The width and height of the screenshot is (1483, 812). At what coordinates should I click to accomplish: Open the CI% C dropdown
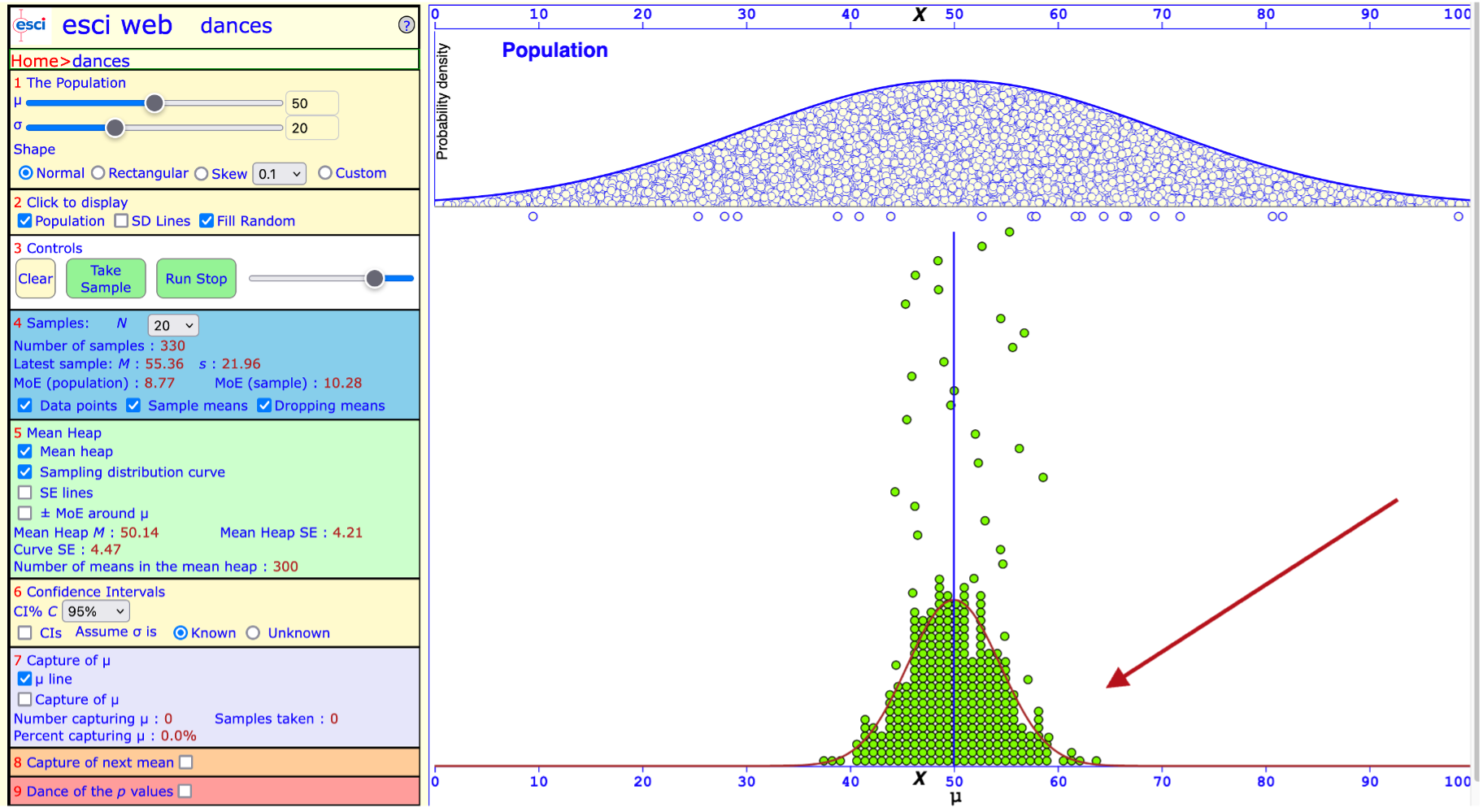click(x=96, y=611)
